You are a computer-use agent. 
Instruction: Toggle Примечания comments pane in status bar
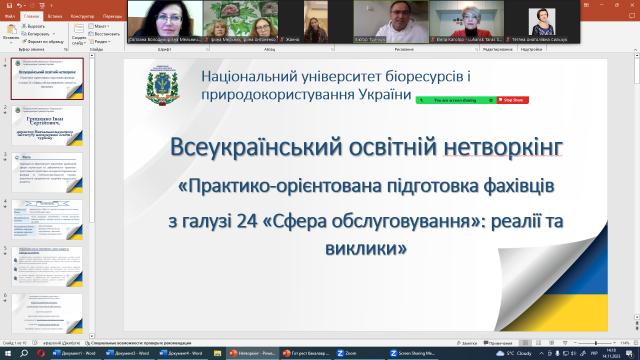coord(498,343)
